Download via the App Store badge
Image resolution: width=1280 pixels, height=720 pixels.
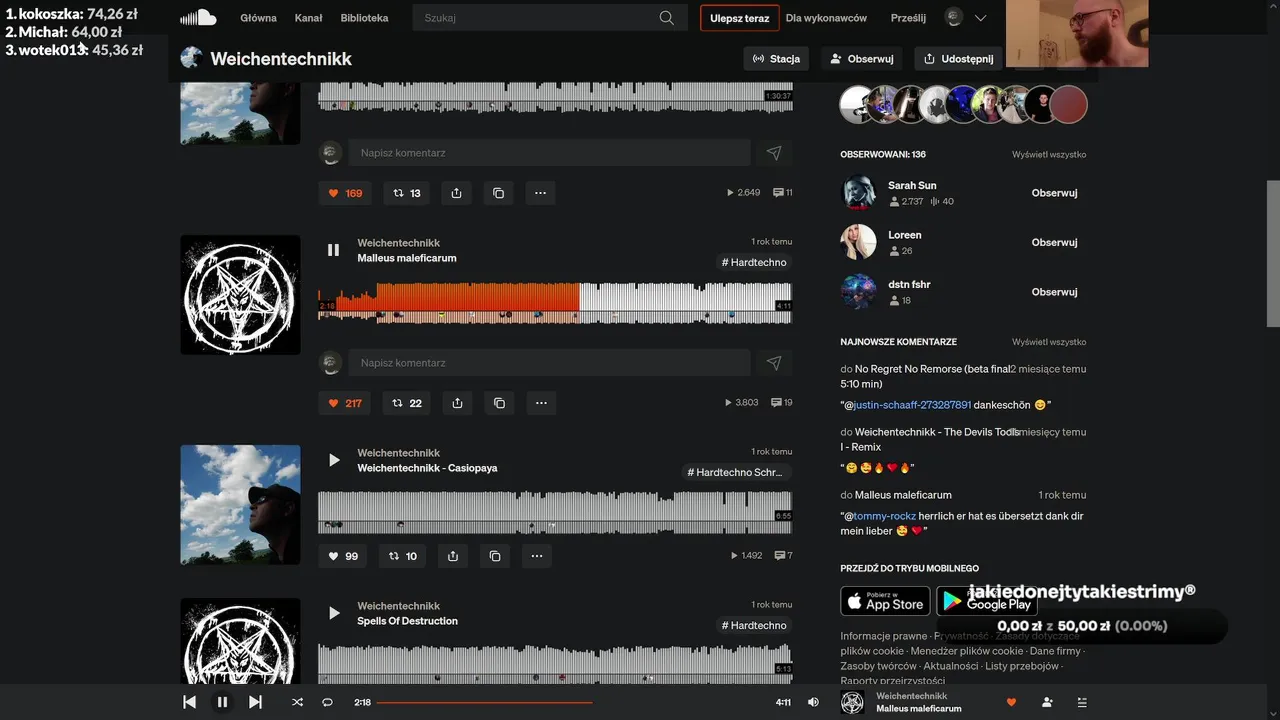pyautogui.click(x=885, y=601)
